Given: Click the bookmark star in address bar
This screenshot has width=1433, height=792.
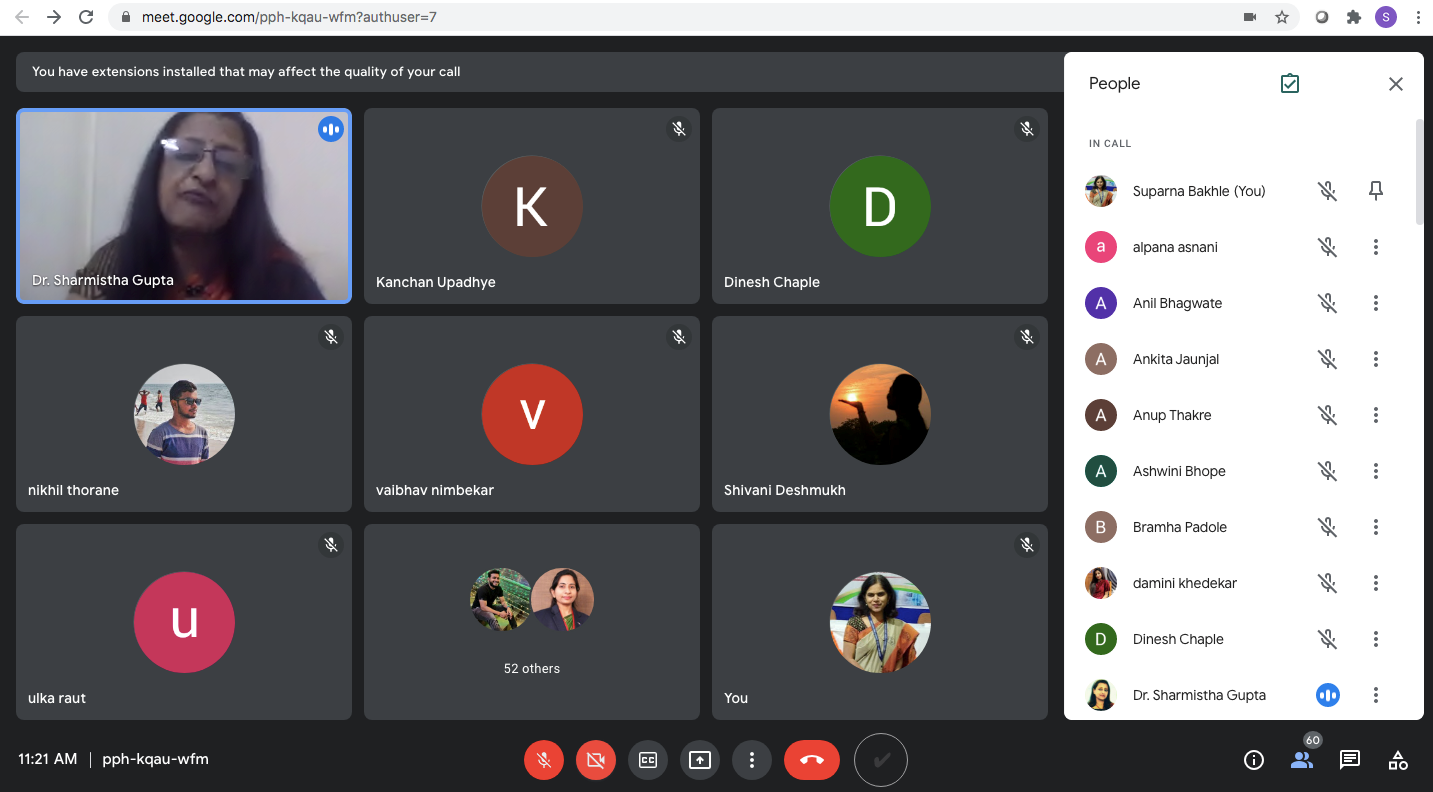Looking at the screenshot, I should pos(1281,17).
